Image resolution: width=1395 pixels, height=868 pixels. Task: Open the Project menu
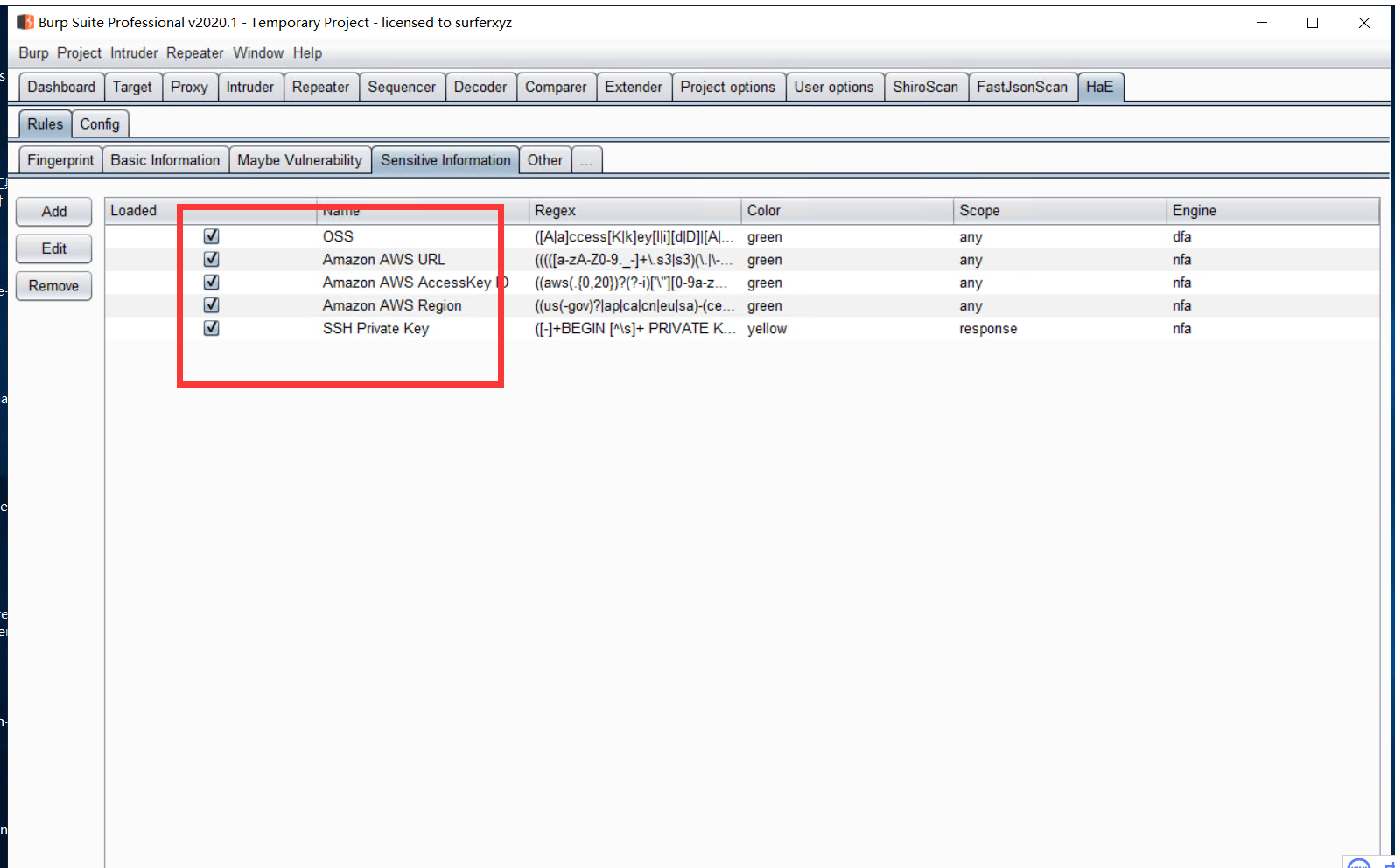[x=79, y=53]
